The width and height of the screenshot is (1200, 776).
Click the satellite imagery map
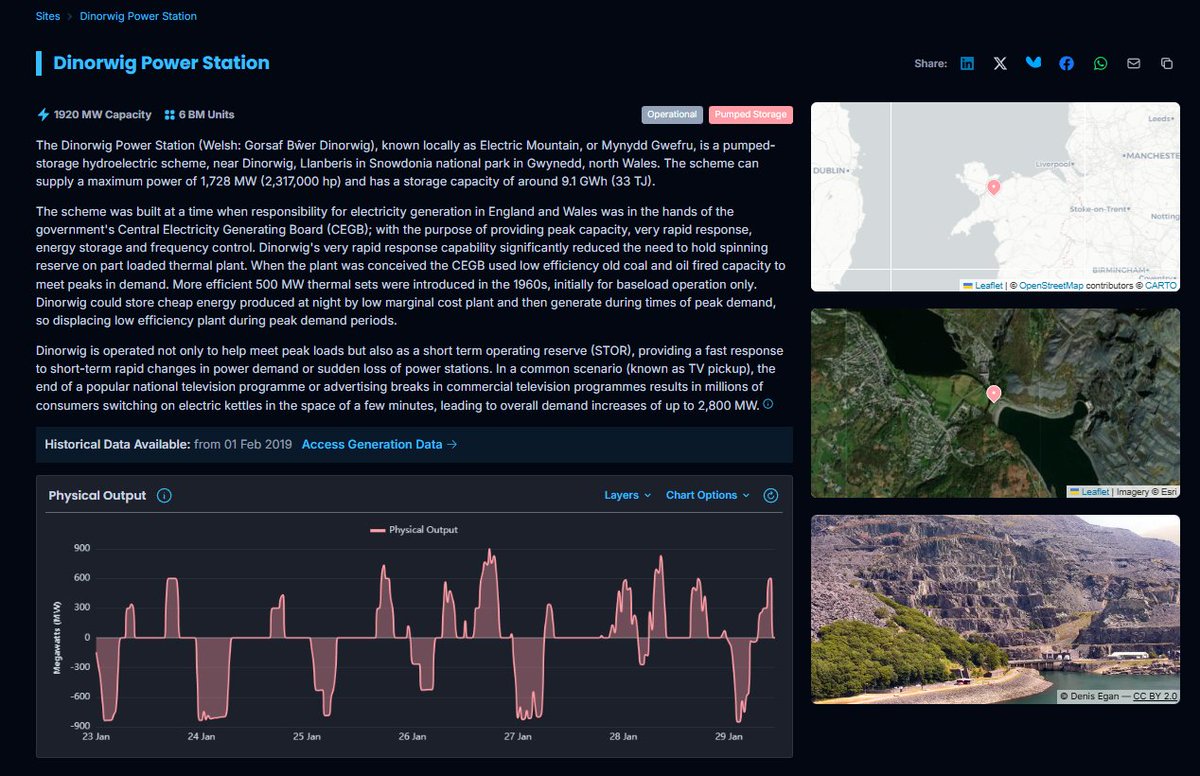click(995, 403)
